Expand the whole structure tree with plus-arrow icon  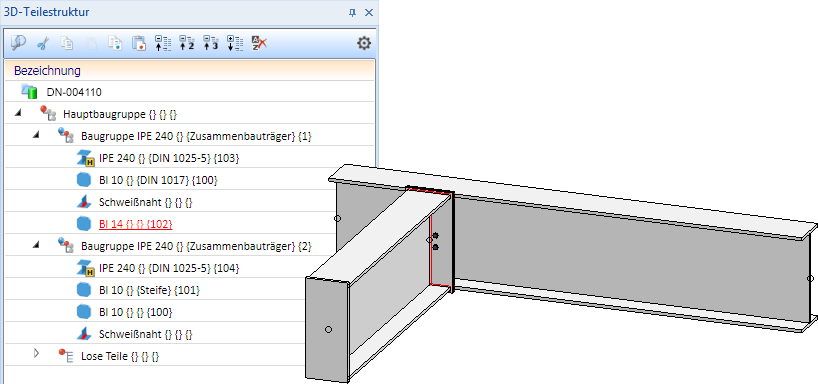click(235, 43)
